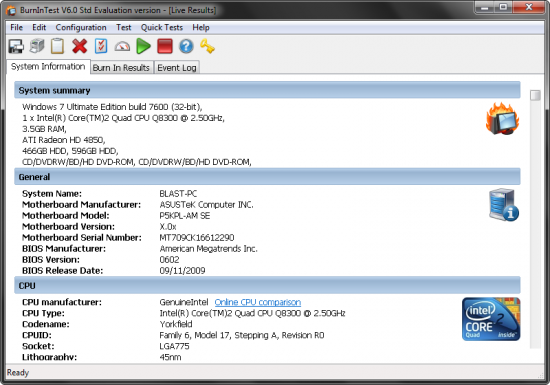Click the 'GenuineIntel' manufacturer value
The width and height of the screenshot is (550, 385).
(184, 302)
